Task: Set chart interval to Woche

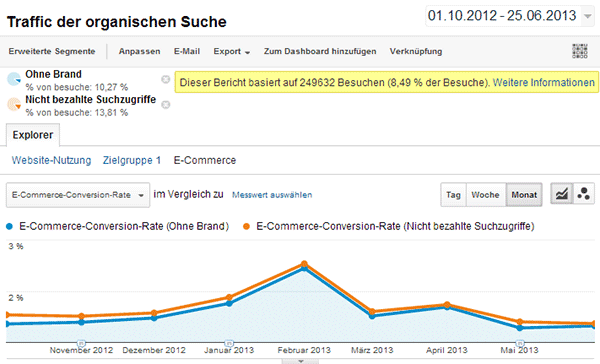Action: pyautogui.click(x=486, y=195)
